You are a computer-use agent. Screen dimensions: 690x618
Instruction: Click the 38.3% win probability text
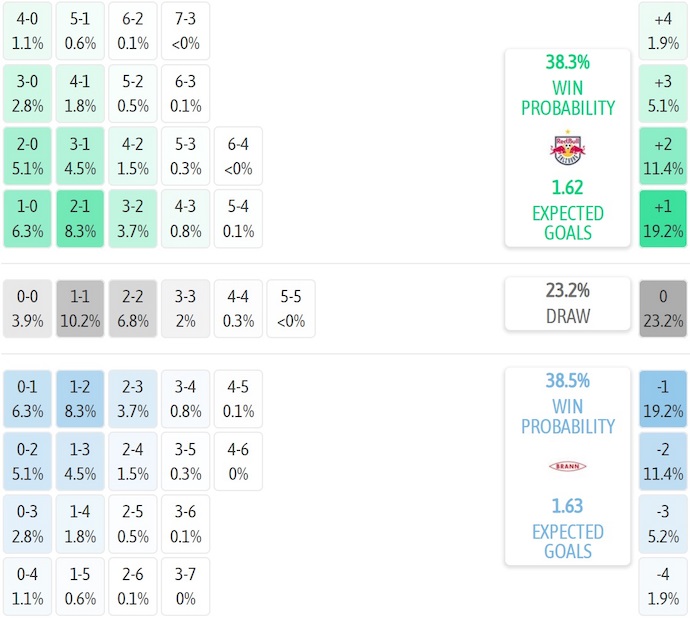[567, 62]
